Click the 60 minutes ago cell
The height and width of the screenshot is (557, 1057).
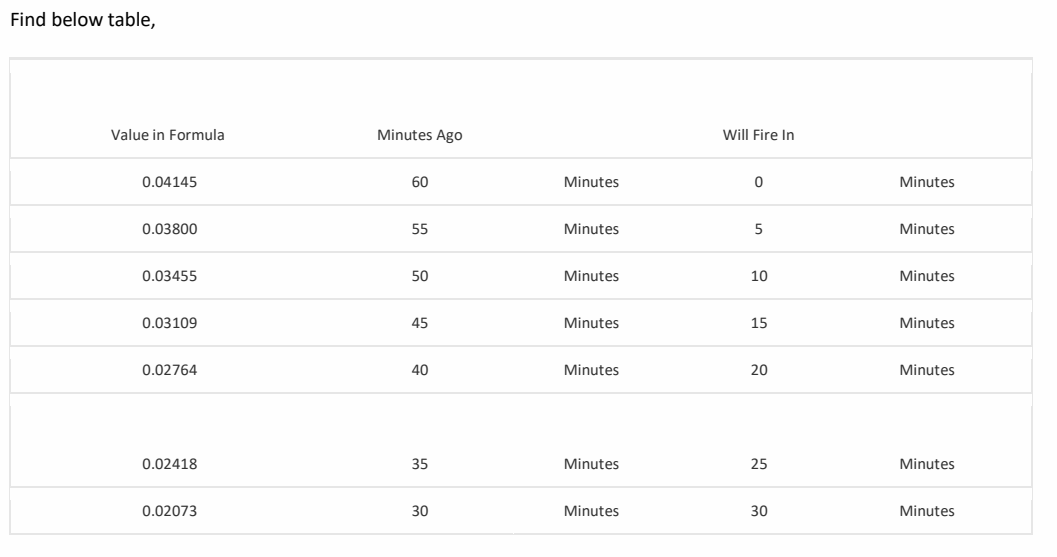[419, 182]
